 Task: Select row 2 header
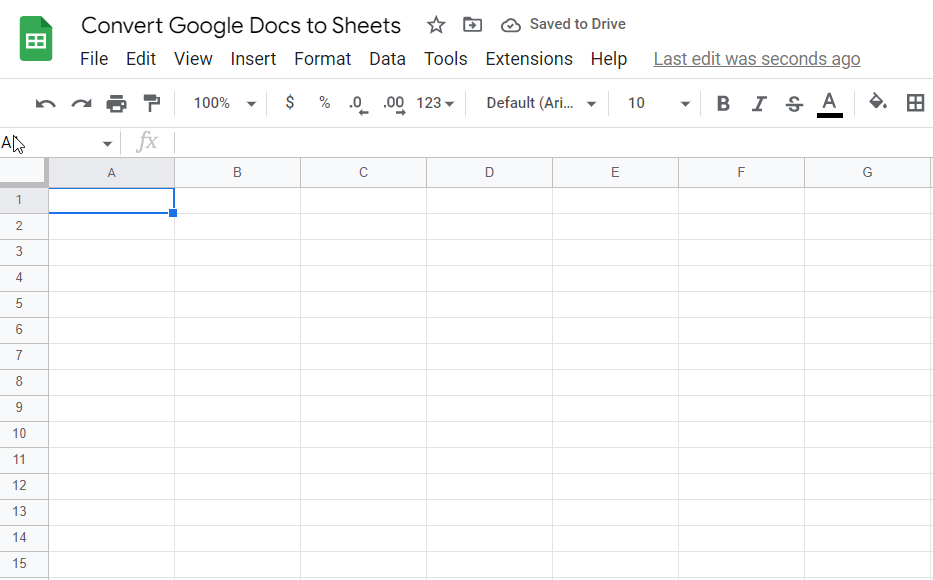[x=24, y=226]
